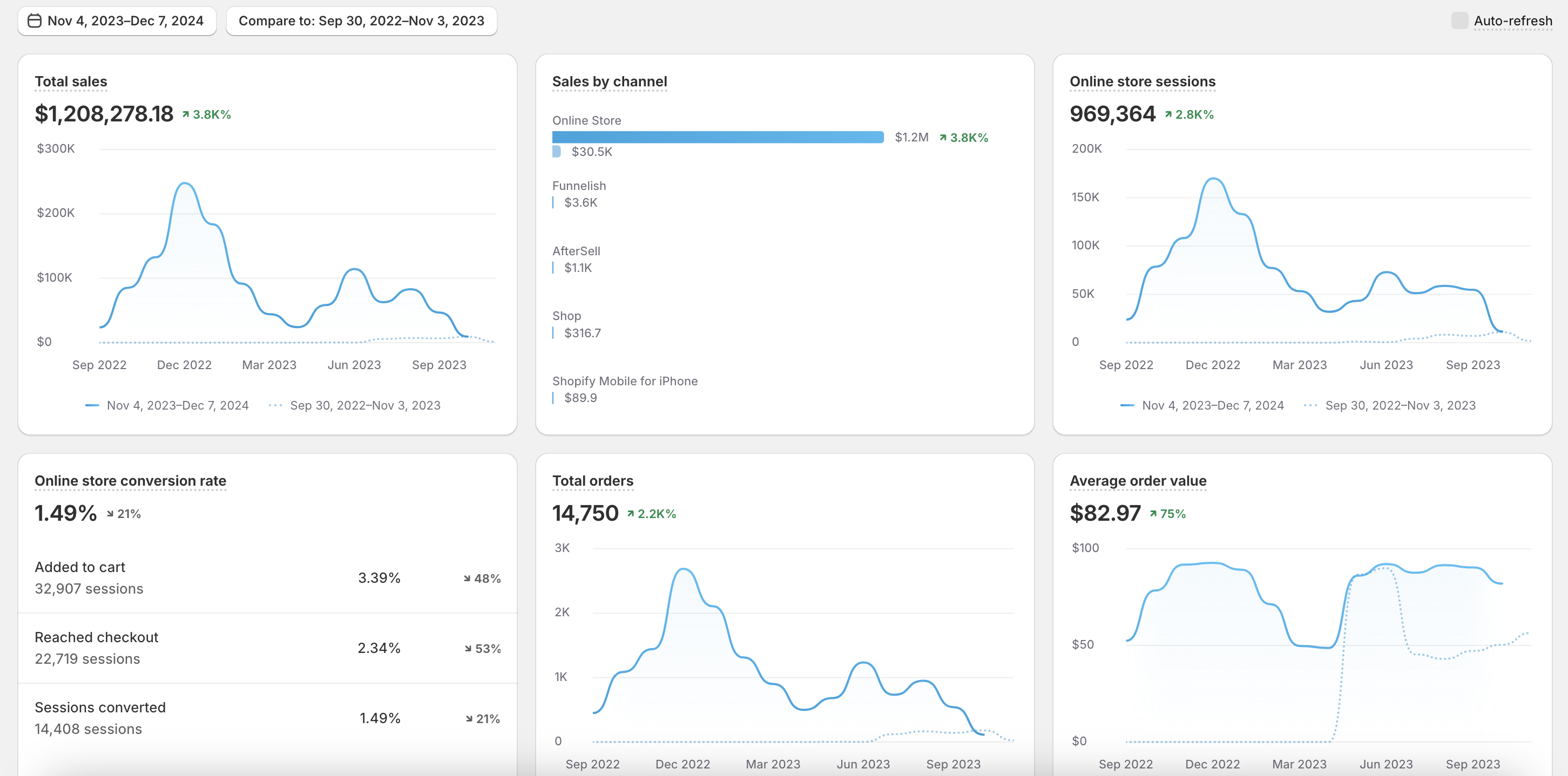This screenshot has height=776, width=1568.
Task: Open the Average order value report
Action: (1137, 480)
